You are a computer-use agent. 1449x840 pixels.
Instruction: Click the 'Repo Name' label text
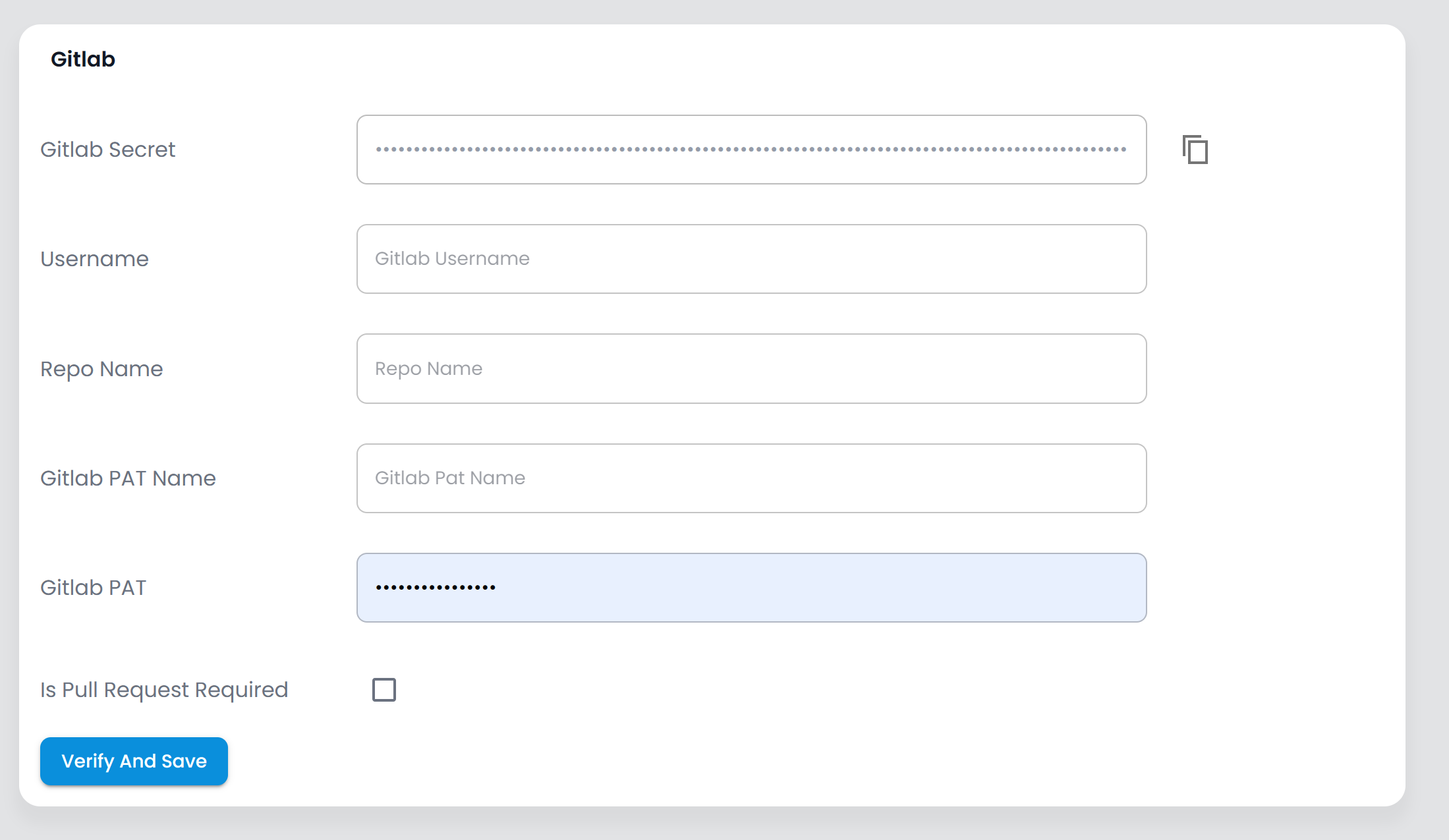[101, 369]
